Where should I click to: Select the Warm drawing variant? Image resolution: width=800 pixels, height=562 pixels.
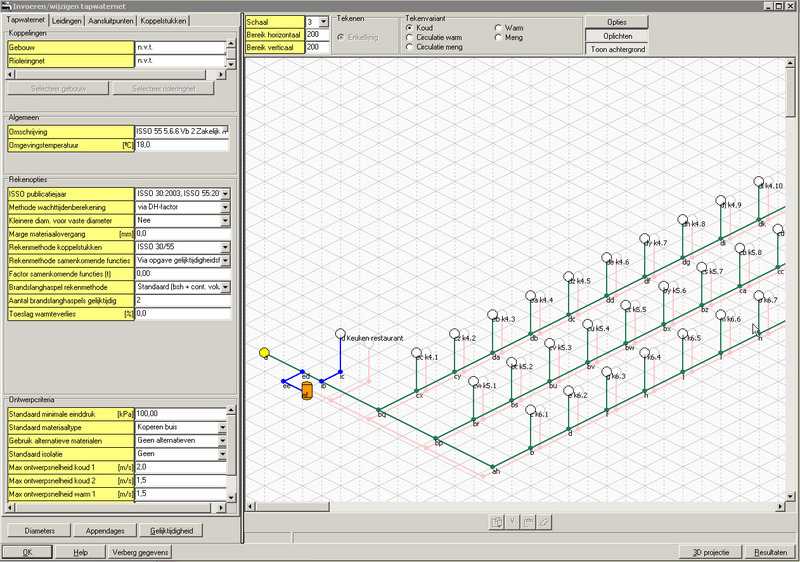(498, 28)
